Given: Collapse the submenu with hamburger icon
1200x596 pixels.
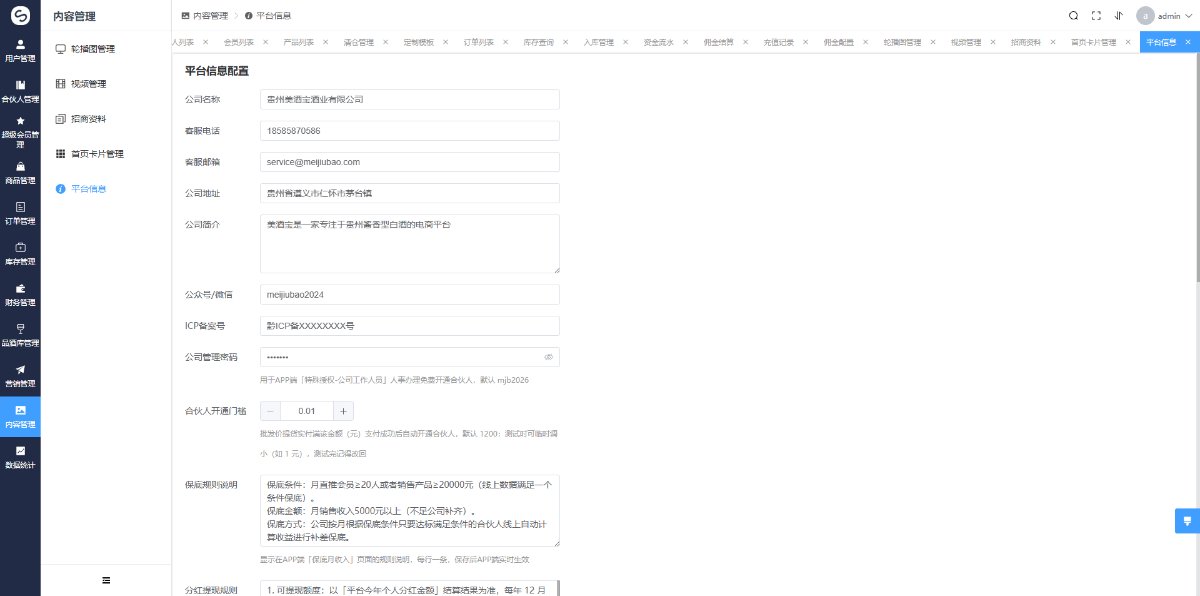Looking at the screenshot, I should (106, 580).
